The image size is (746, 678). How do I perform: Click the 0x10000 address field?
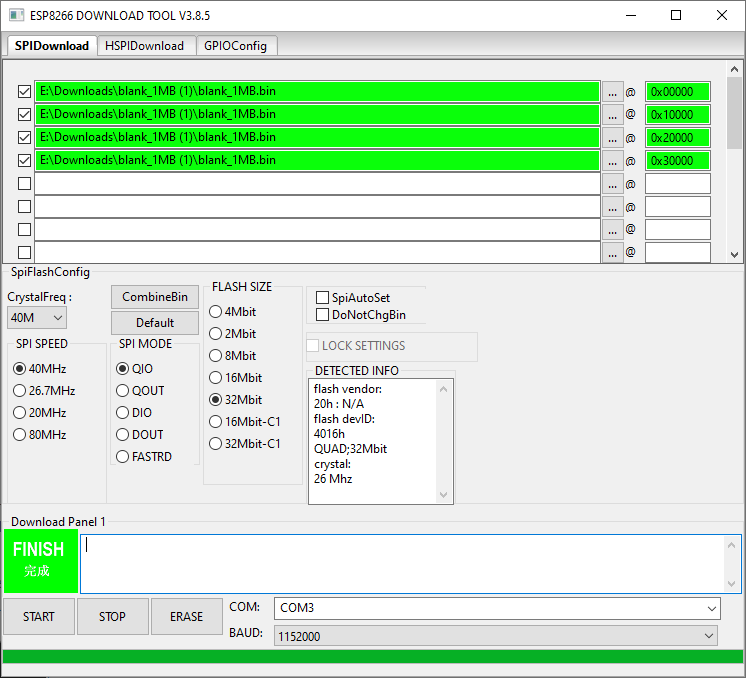tap(677, 114)
